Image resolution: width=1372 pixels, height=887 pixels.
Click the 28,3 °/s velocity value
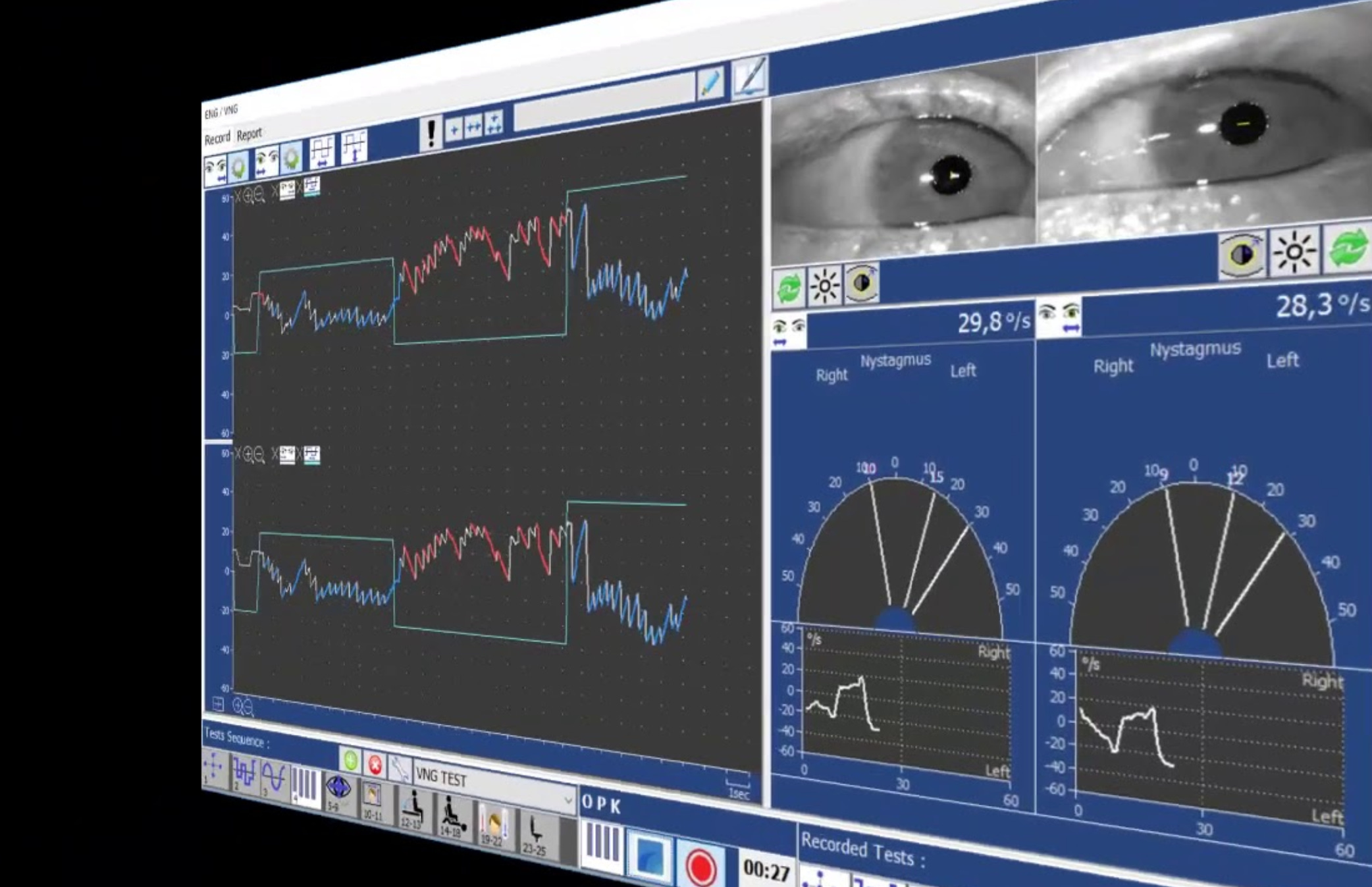(x=1322, y=306)
